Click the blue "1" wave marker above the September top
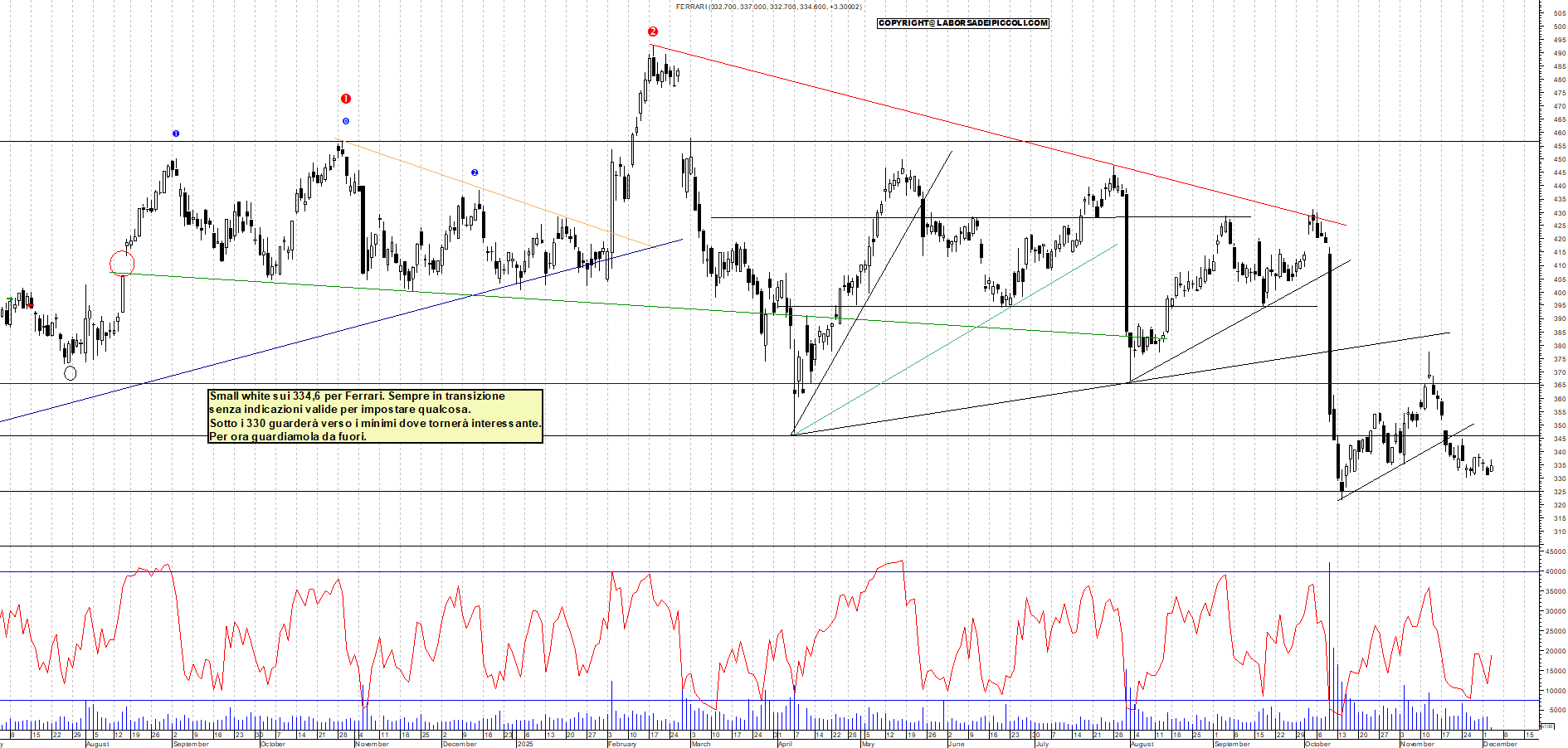Screen dimensions: 1568x748 (176, 133)
